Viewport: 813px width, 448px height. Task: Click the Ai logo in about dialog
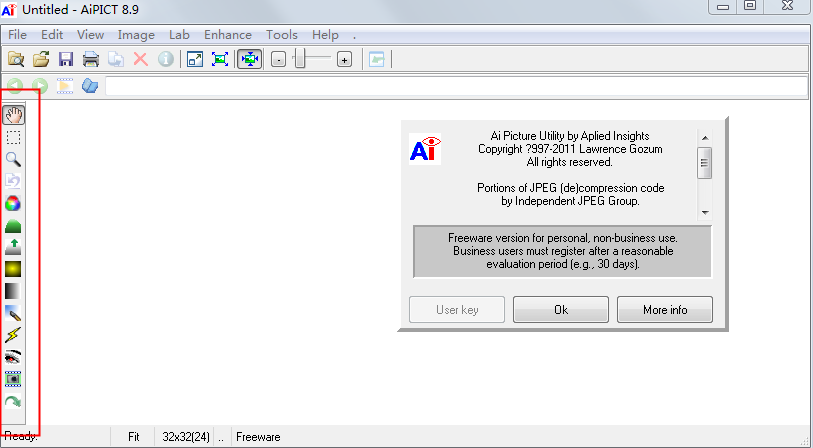pos(425,149)
